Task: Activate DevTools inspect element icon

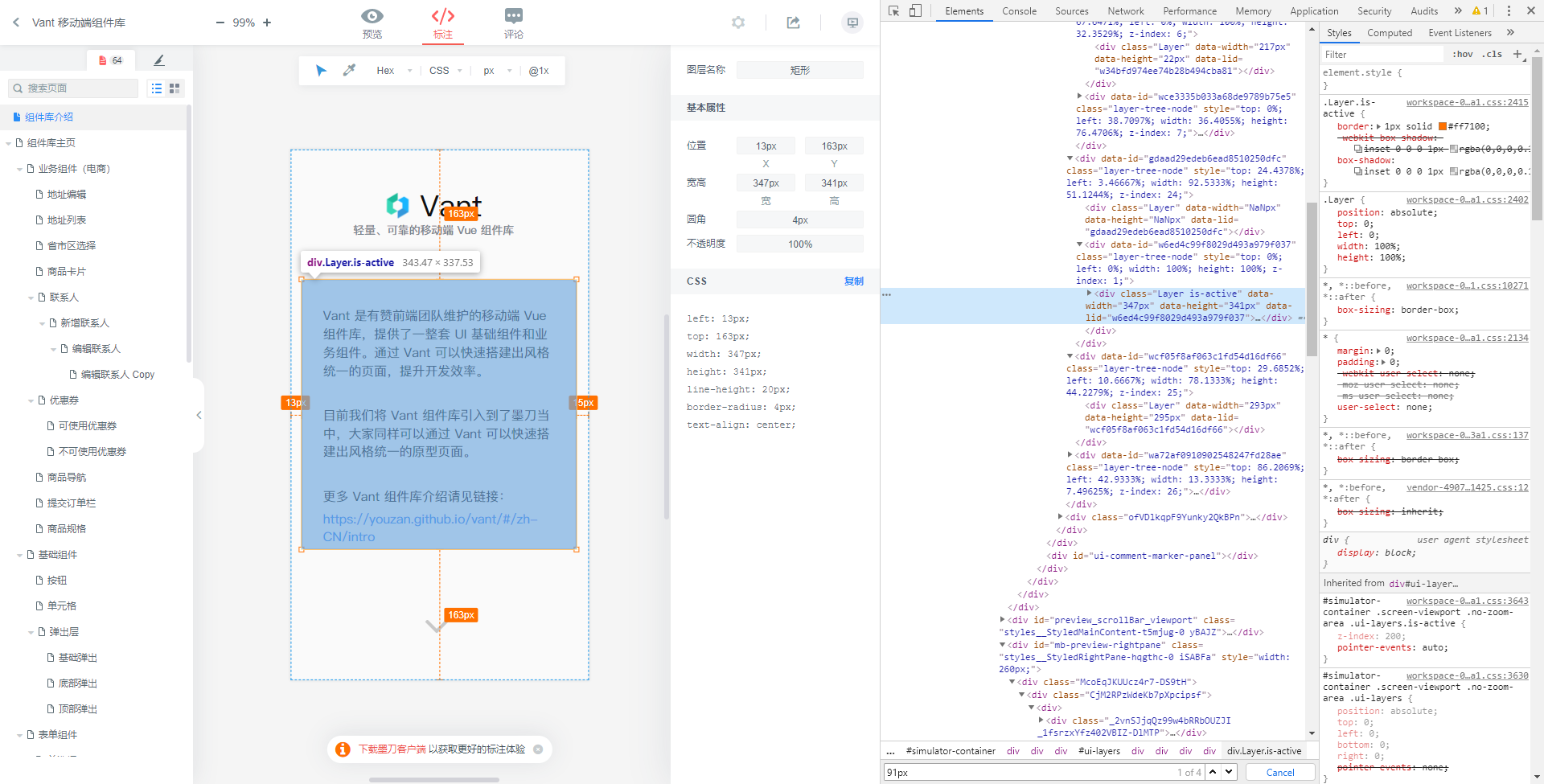Action: [x=893, y=11]
